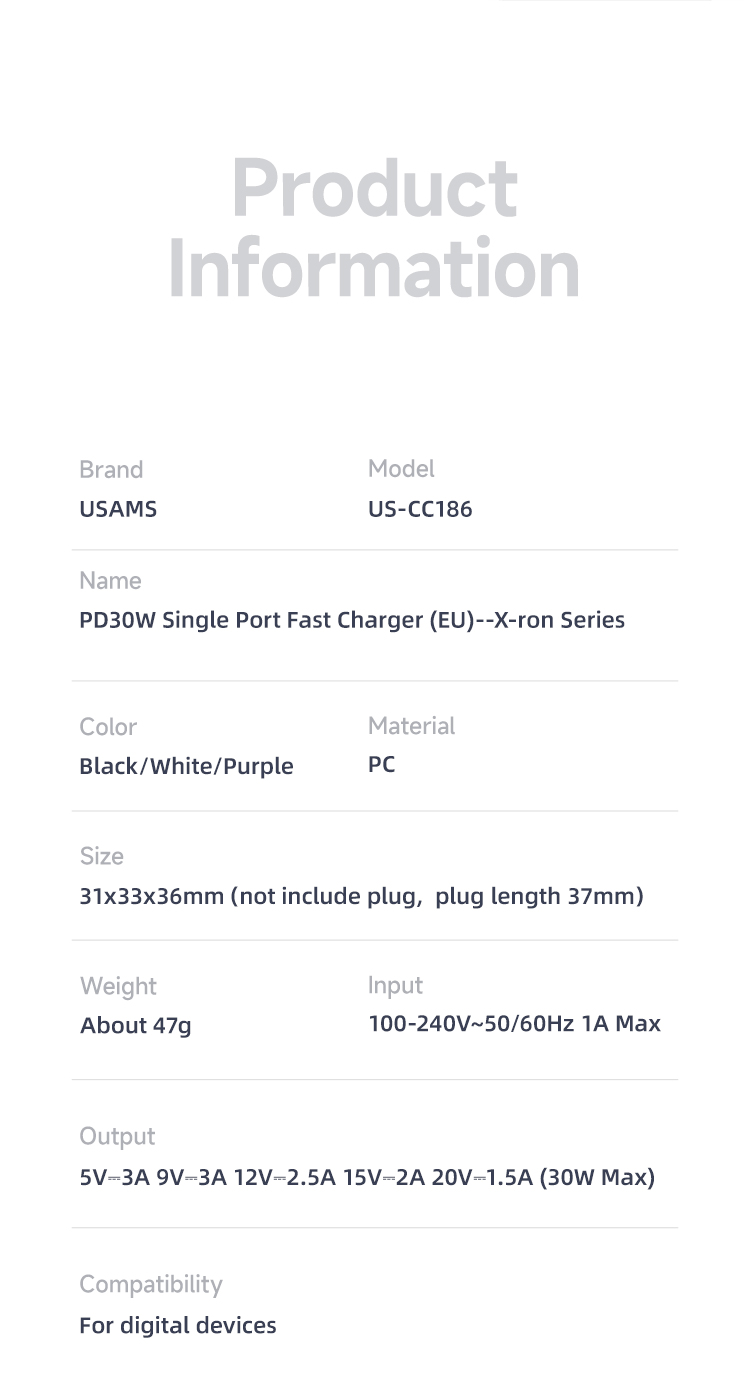Select the USAMS brand value
Viewport: 750px width, 1374px height.
click(118, 509)
